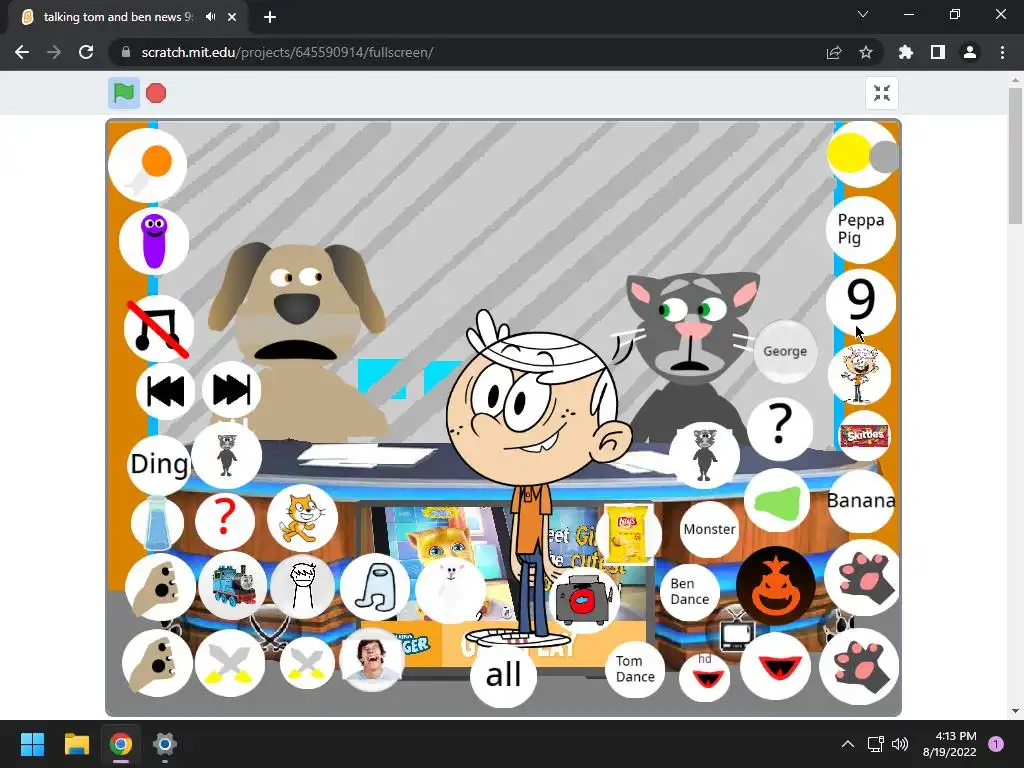The height and width of the screenshot is (768, 1024).
Task: Click the upper cat paw button
Action: (862, 577)
